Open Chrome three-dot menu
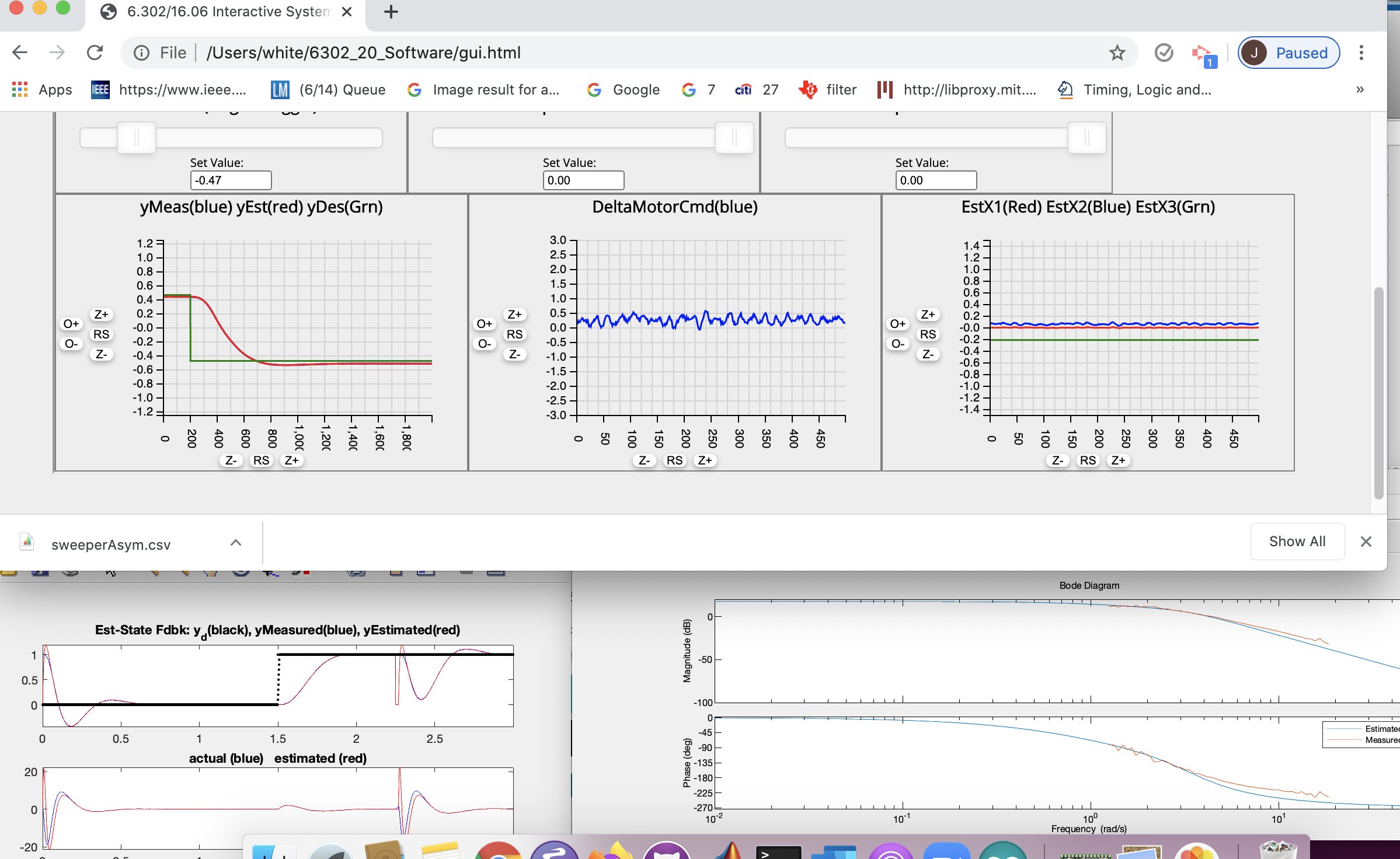The height and width of the screenshot is (859, 1400). click(1361, 53)
